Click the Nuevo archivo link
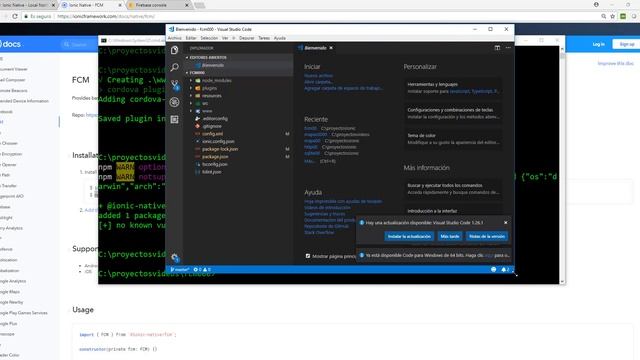 click(318, 76)
